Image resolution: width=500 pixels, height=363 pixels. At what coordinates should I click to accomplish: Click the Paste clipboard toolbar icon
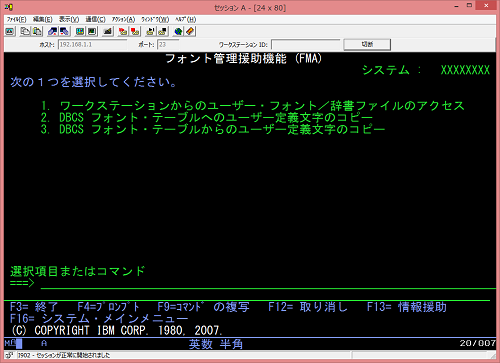click(37, 31)
